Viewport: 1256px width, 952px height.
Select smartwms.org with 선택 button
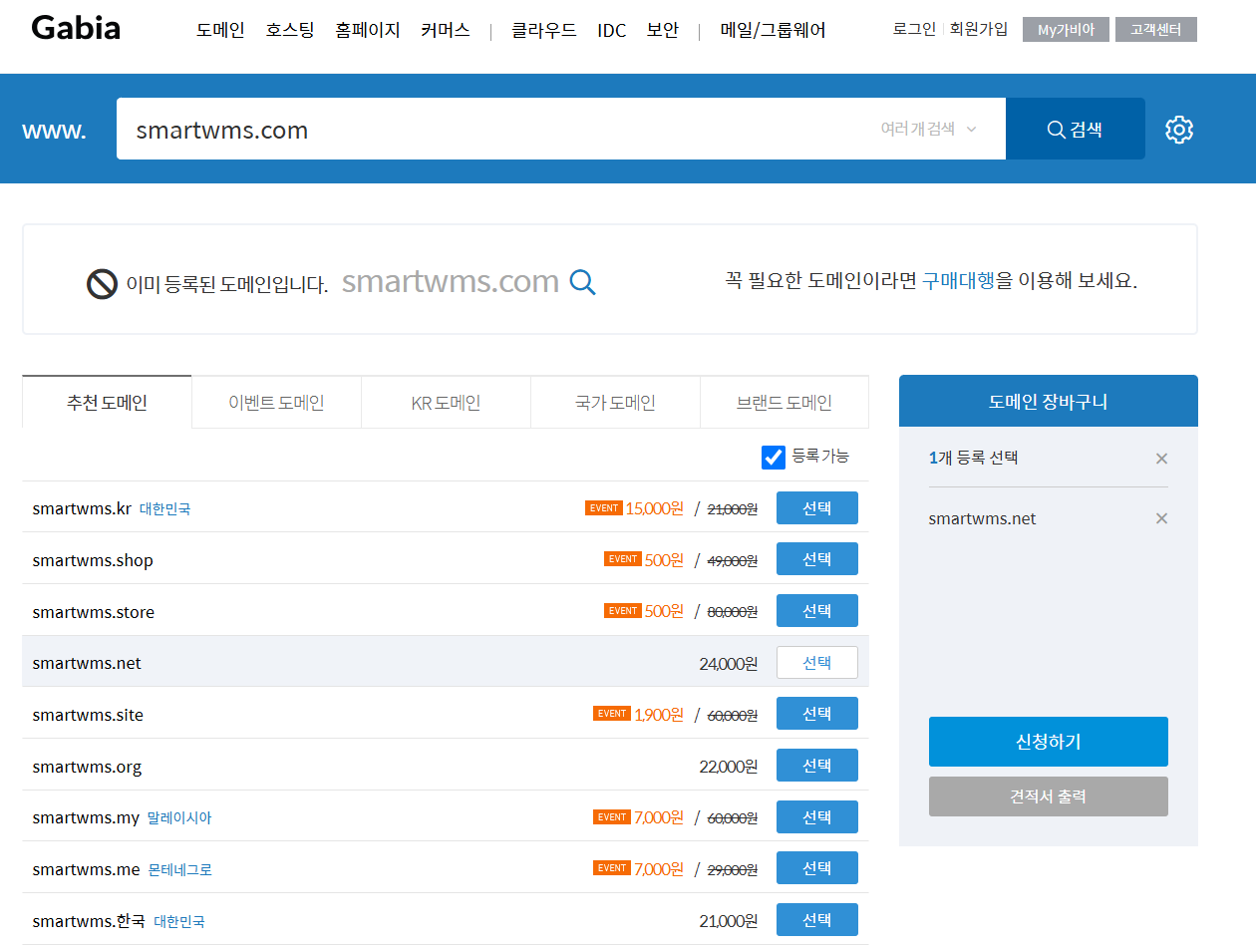pos(817,766)
